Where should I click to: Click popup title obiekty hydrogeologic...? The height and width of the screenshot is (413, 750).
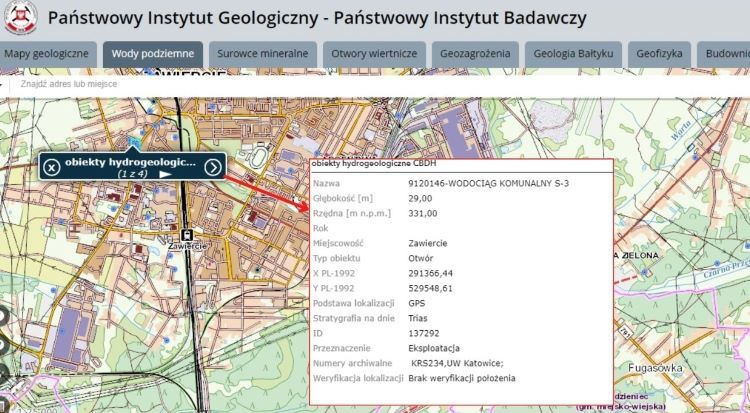click(131, 162)
